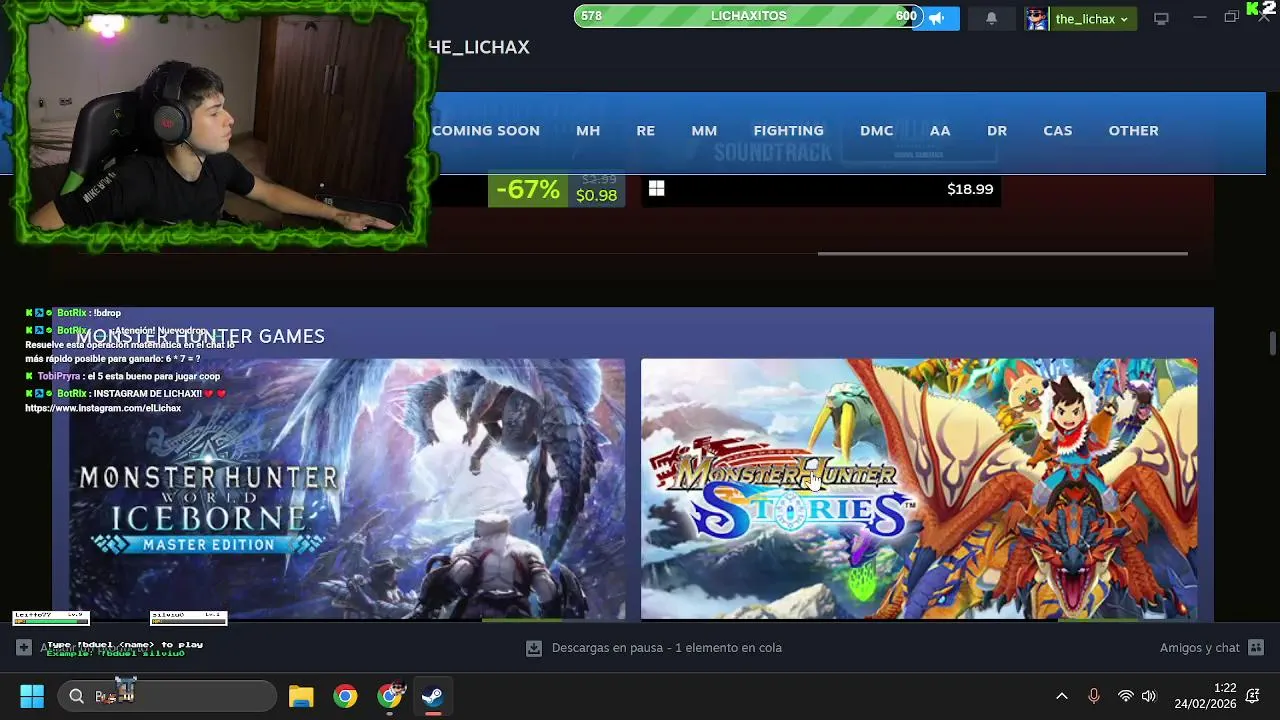This screenshot has height=720, width=1280.
Task: Select the MM tab
Action: point(704,131)
